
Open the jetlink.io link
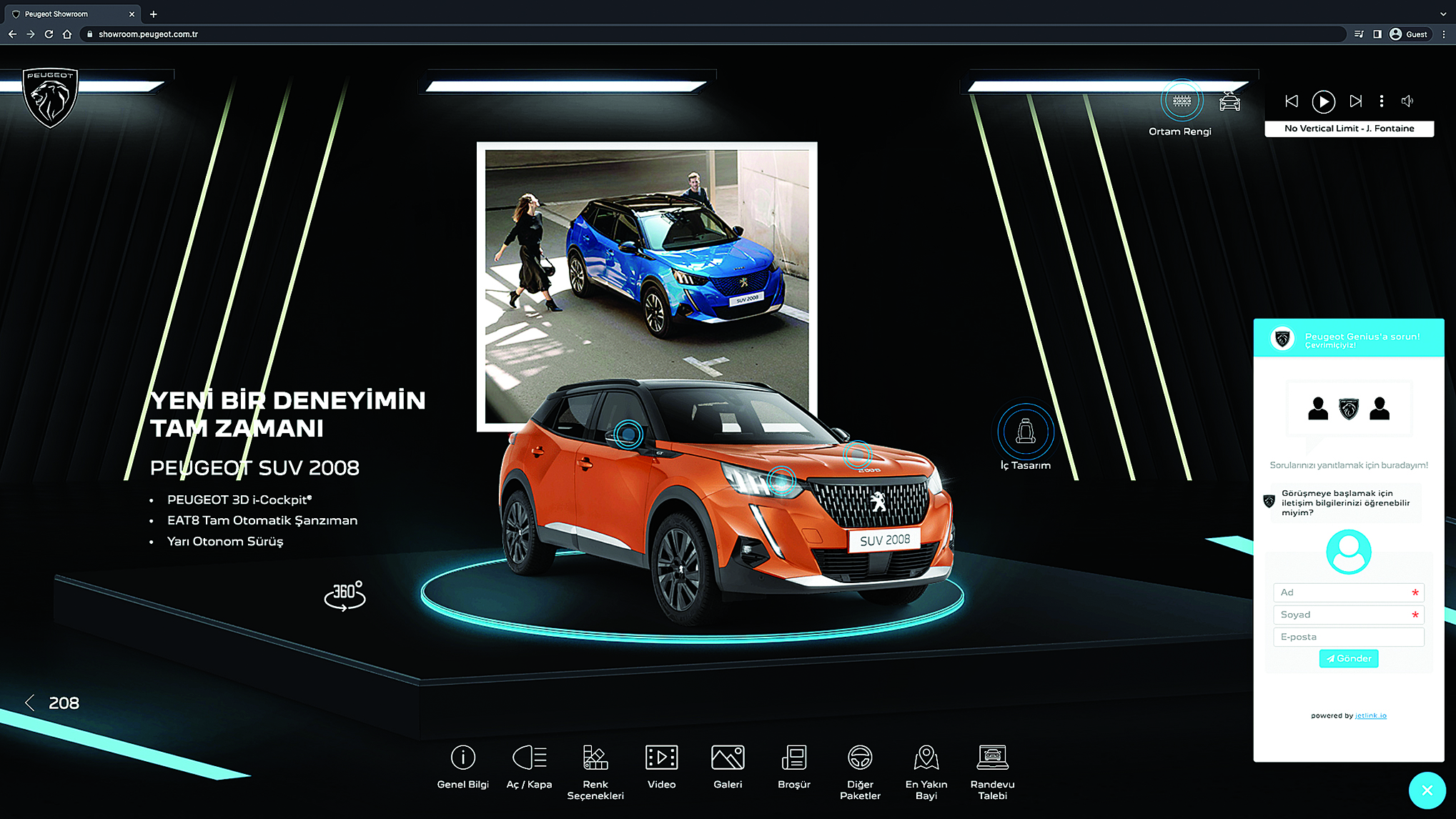(x=1370, y=715)
